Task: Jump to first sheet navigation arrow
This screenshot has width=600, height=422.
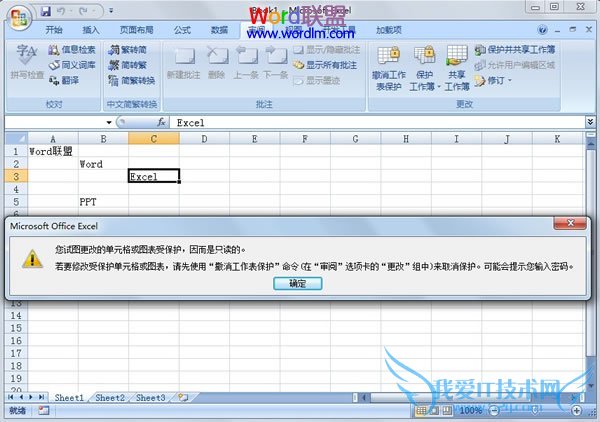Action: click(10, 398)
